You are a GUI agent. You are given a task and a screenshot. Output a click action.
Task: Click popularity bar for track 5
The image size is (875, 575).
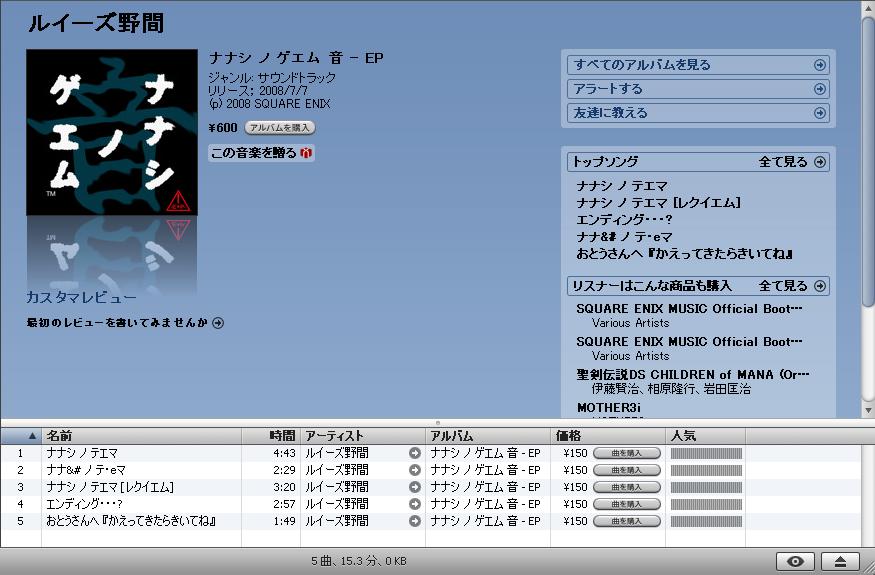pyautogui.click(x=706, y=521)
